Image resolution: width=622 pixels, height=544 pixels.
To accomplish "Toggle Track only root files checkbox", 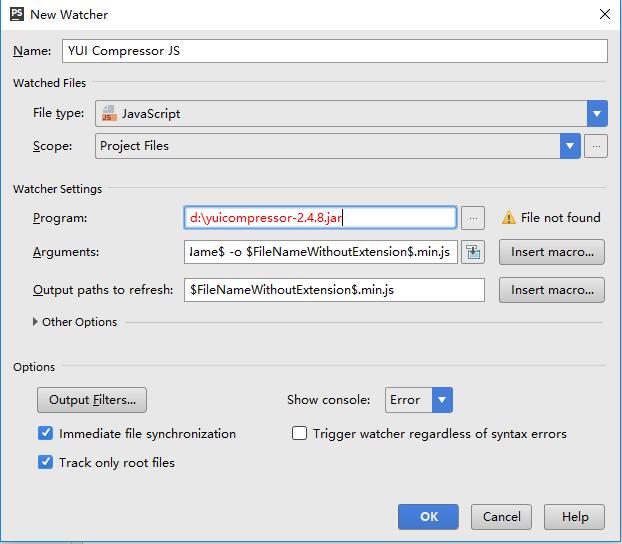I will click(45, 462).
